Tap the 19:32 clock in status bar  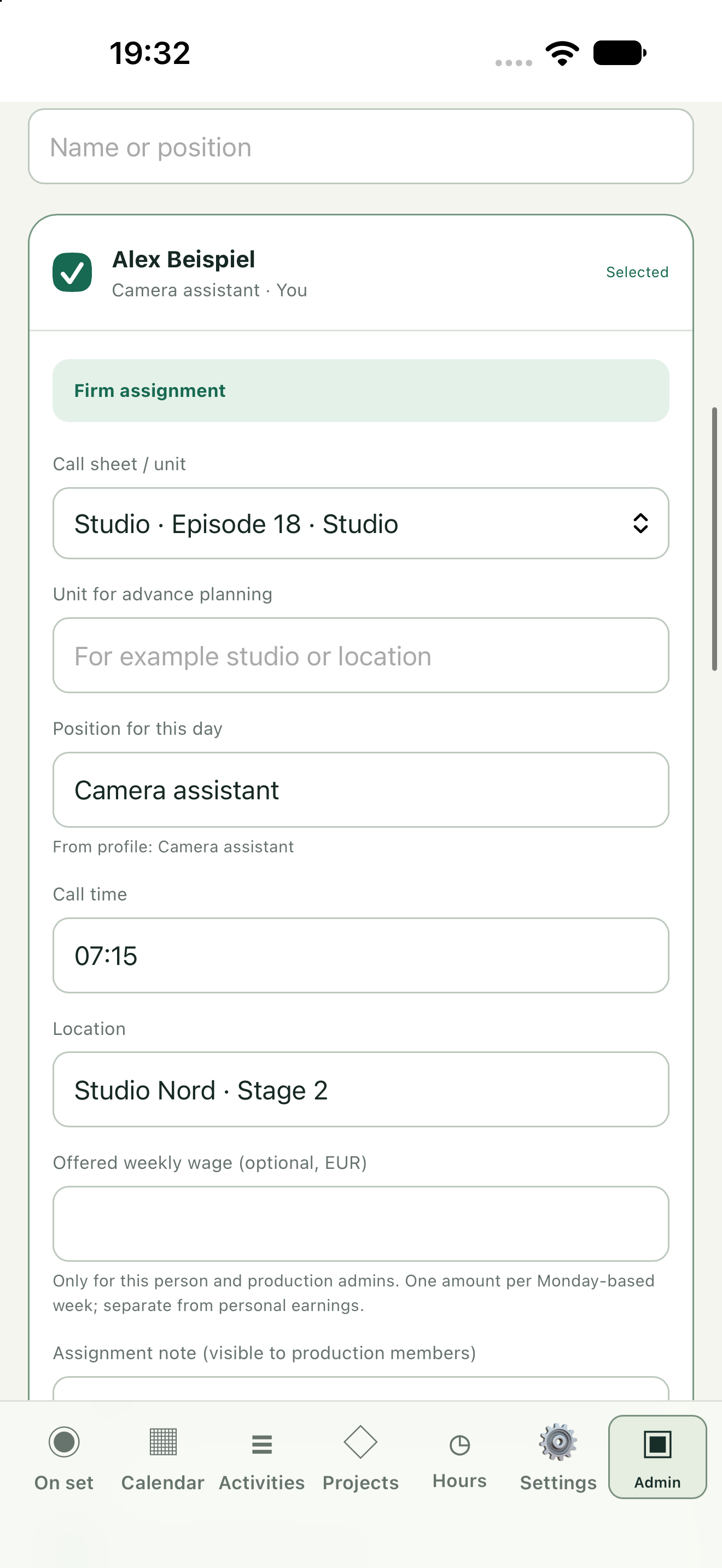(x=150, y=54)
